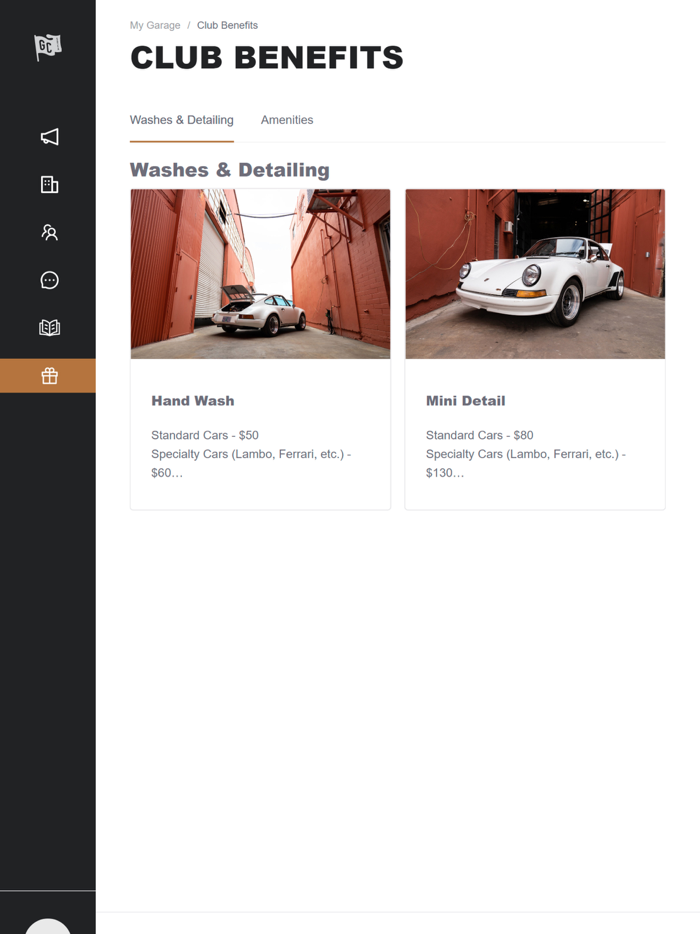Image resolution: width=700 pixels, height=934 pixels.
Task: Click the CLUB BENEFITS page title
Action: 267,58
